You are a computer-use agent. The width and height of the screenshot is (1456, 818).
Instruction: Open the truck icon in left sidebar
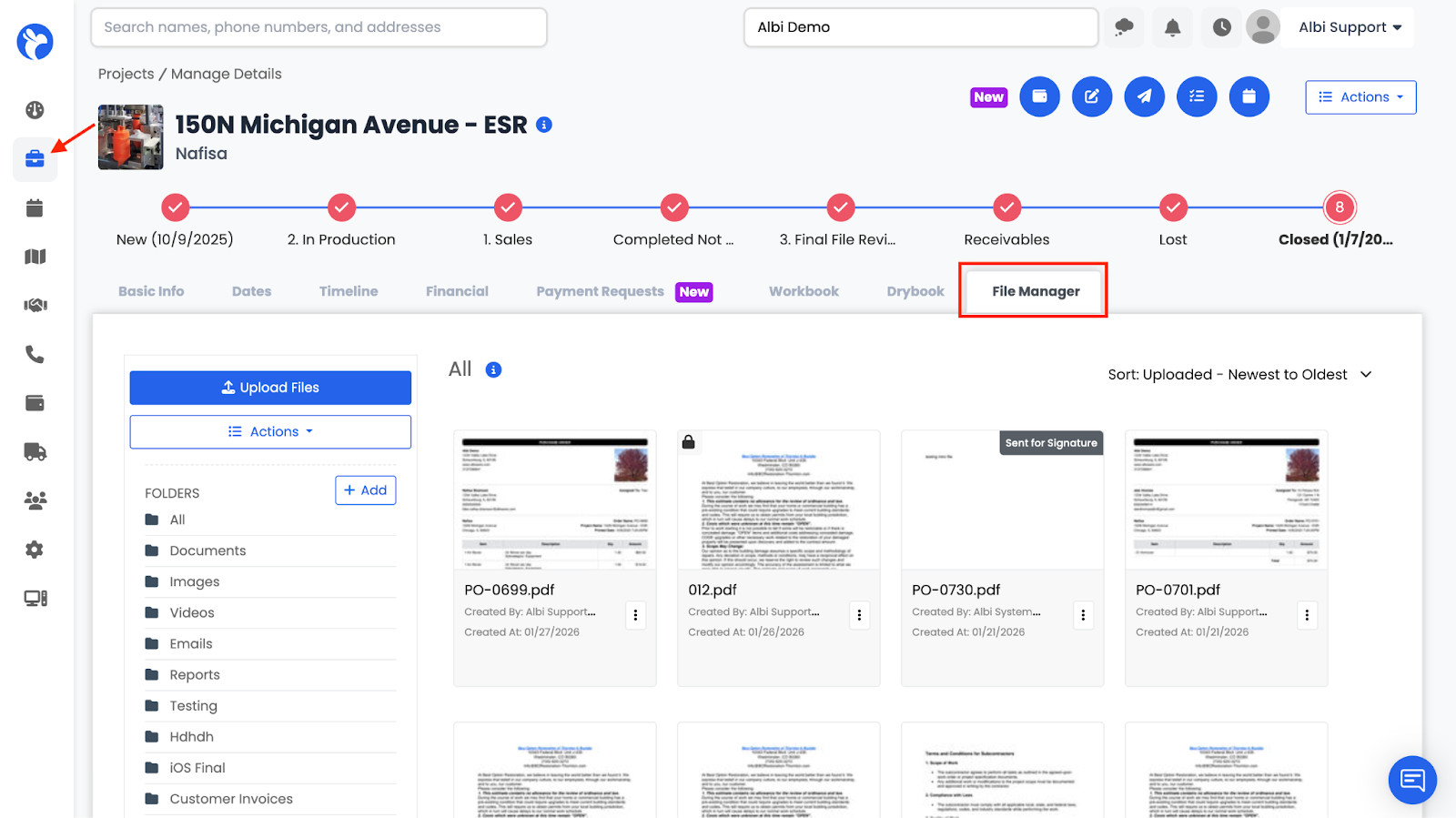point(35,452)
